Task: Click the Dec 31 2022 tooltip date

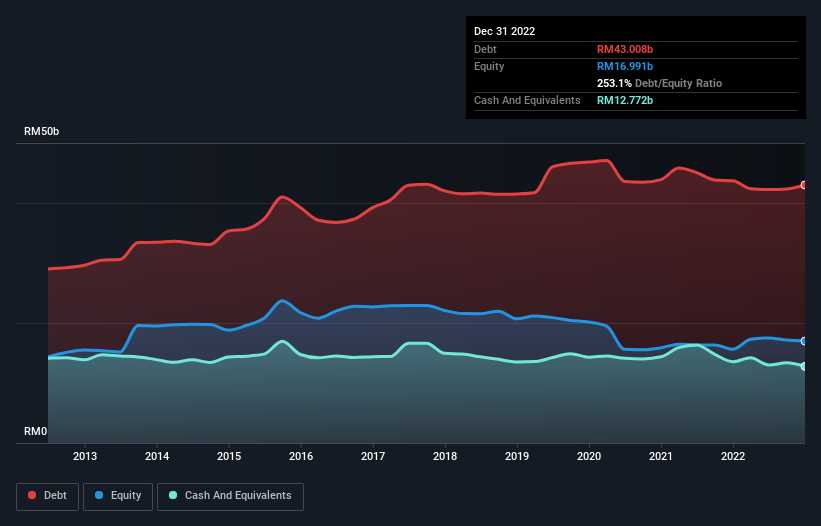Action: [x=504, y=31]
